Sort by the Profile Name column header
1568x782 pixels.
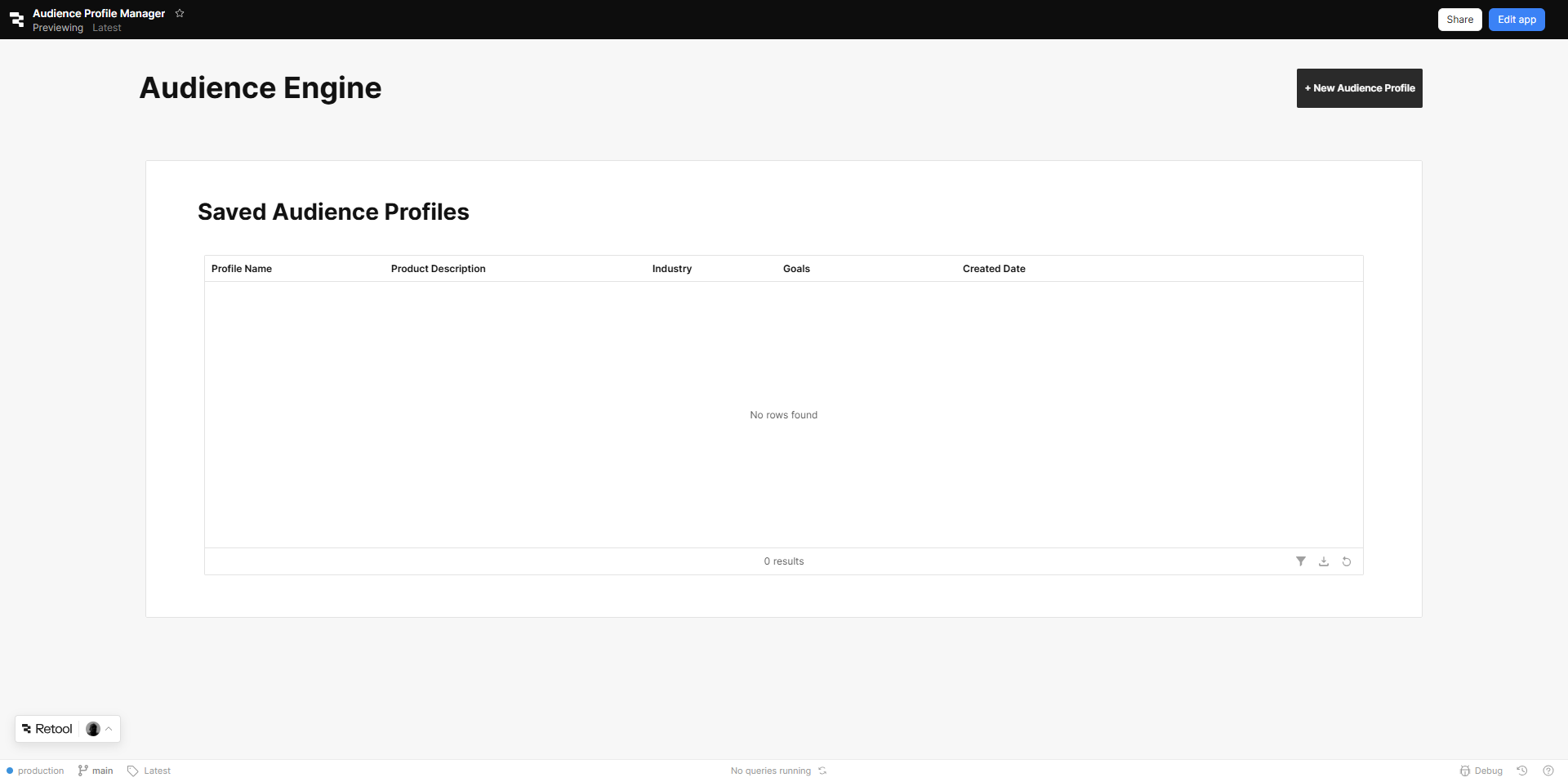[242, 269]
